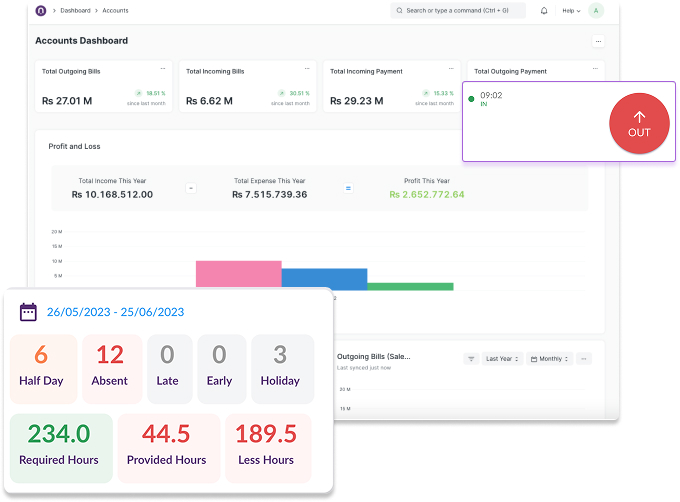This screenshot has width=680, height=502.
Task: Open Total Outgoing Bills card options
Action: point(163,69)
